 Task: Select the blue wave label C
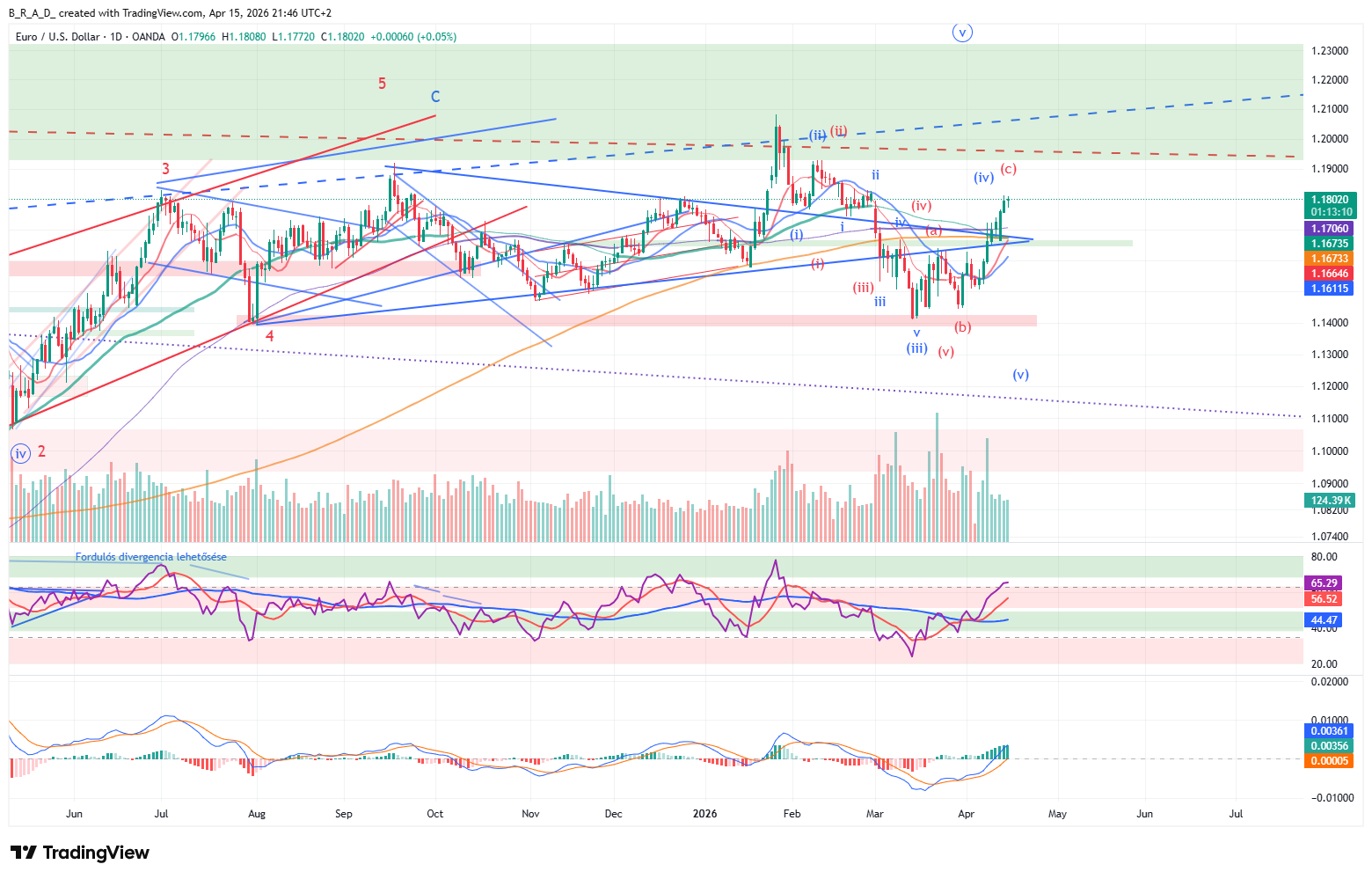[435, 97]
